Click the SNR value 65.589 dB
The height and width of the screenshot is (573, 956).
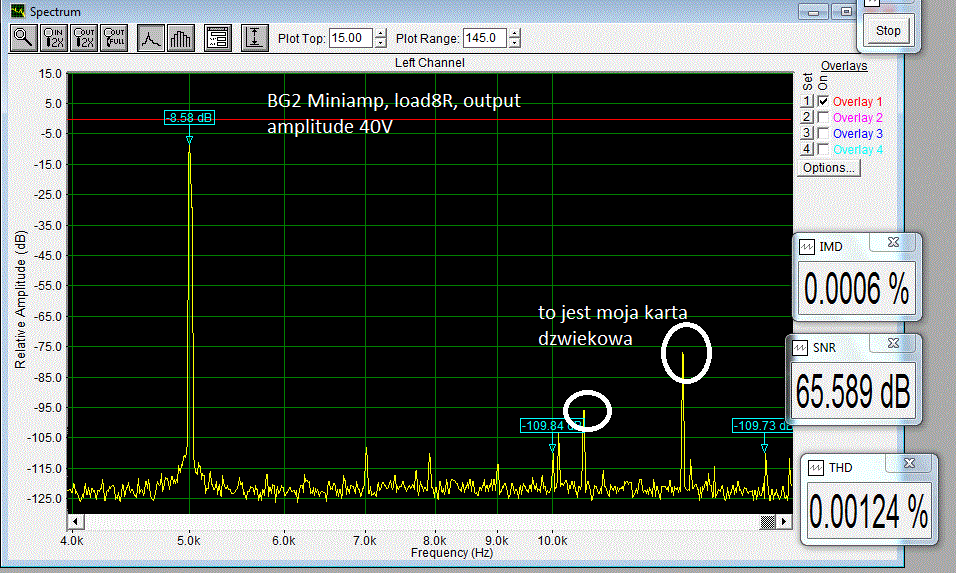pyautogui.click(x=853, y=391)
